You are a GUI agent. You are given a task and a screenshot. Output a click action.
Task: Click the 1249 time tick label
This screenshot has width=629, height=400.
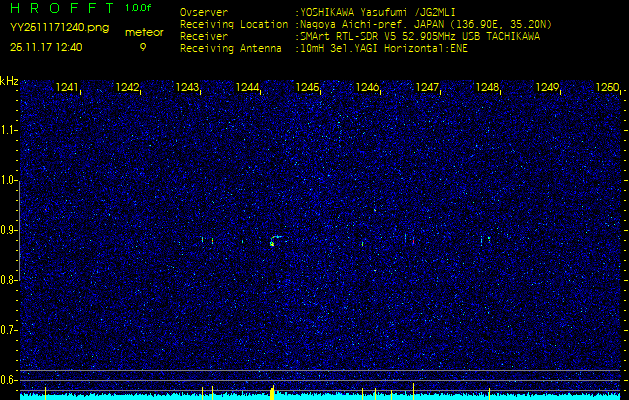547,87
